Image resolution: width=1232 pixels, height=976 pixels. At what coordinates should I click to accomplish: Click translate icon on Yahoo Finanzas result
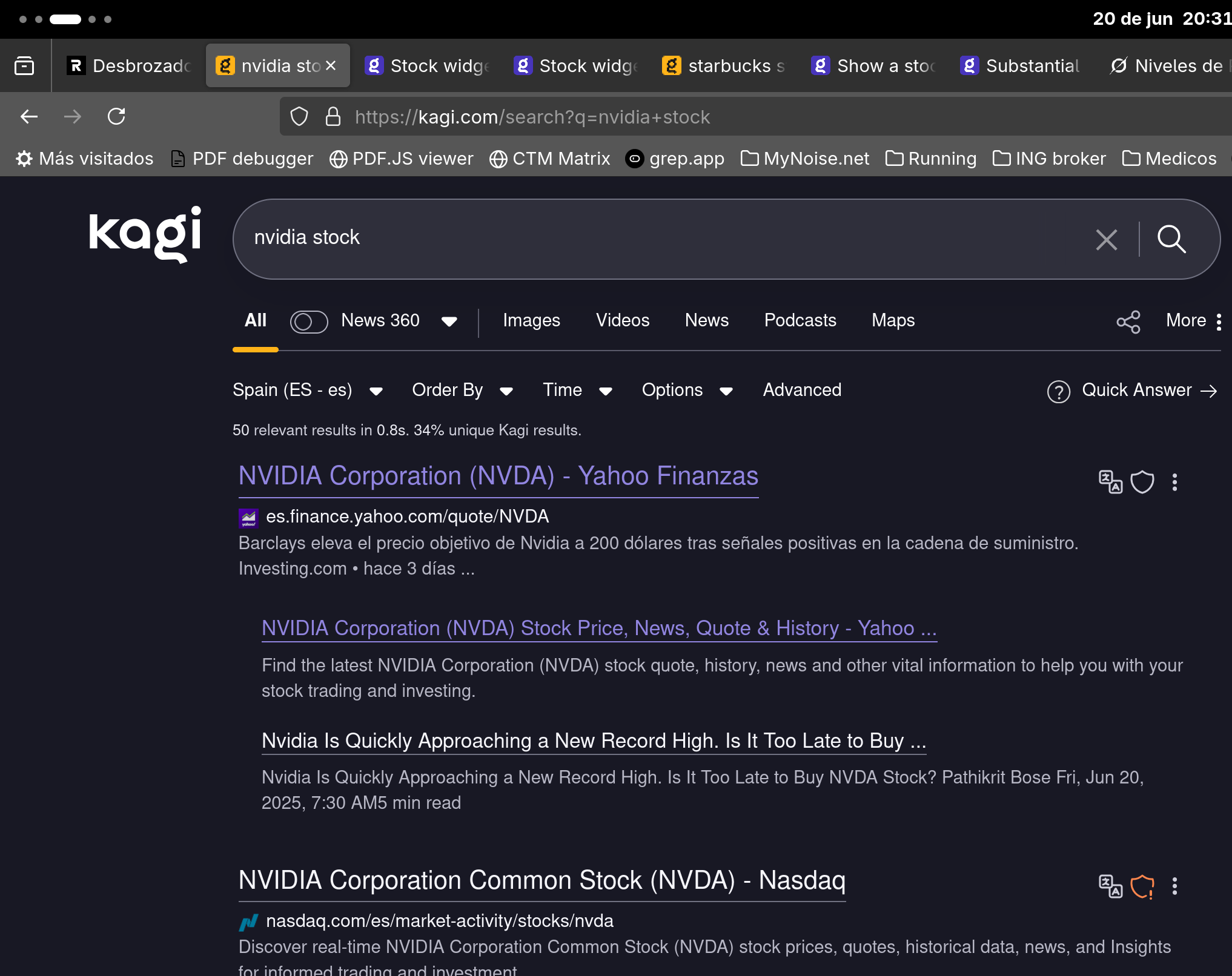tap(1110, 482)
